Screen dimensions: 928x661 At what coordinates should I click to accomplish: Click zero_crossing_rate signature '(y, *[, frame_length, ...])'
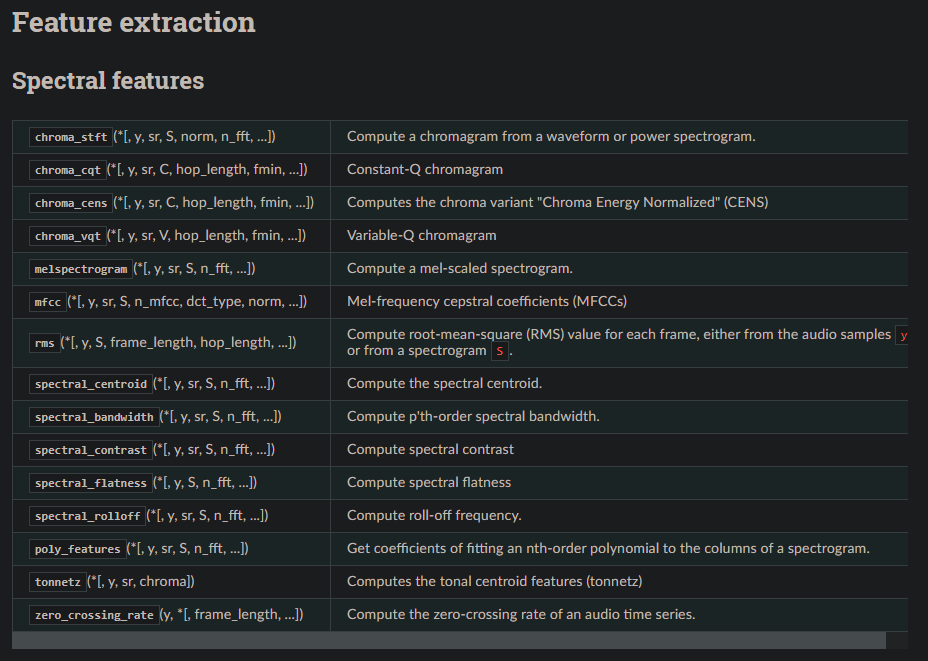[231, 615]
